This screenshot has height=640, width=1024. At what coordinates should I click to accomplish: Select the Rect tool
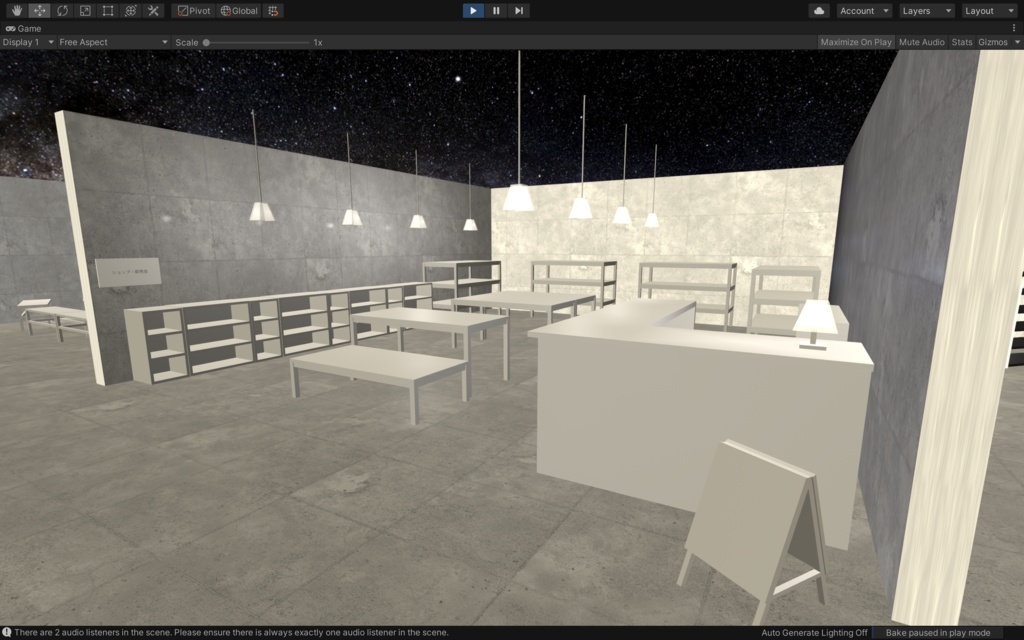(106, 10)
